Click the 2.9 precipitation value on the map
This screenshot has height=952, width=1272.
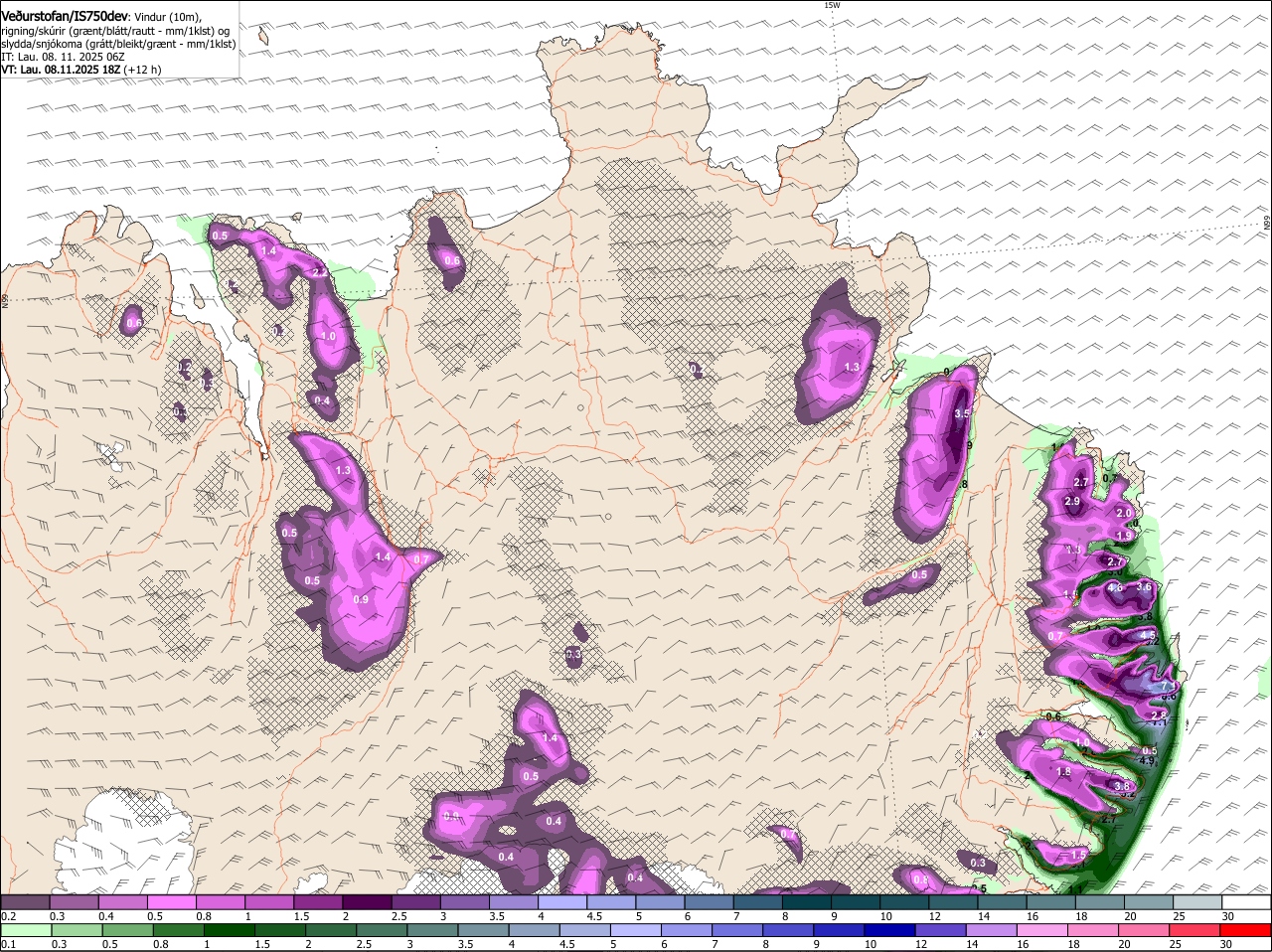click(1072, 502)
